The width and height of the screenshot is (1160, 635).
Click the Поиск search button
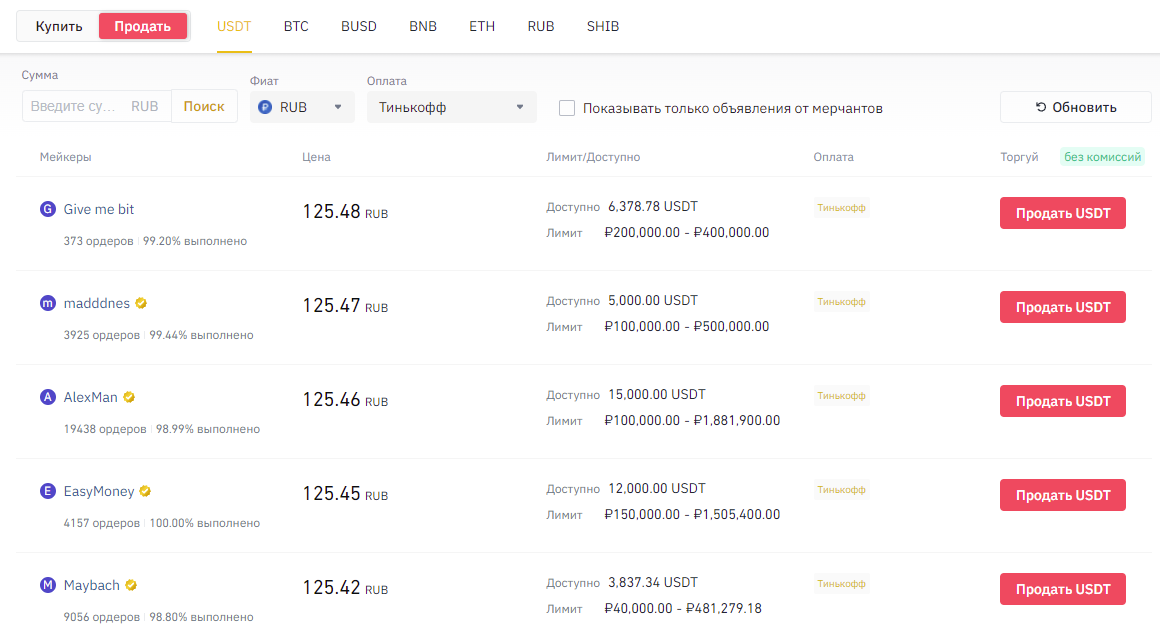[204, 106]
